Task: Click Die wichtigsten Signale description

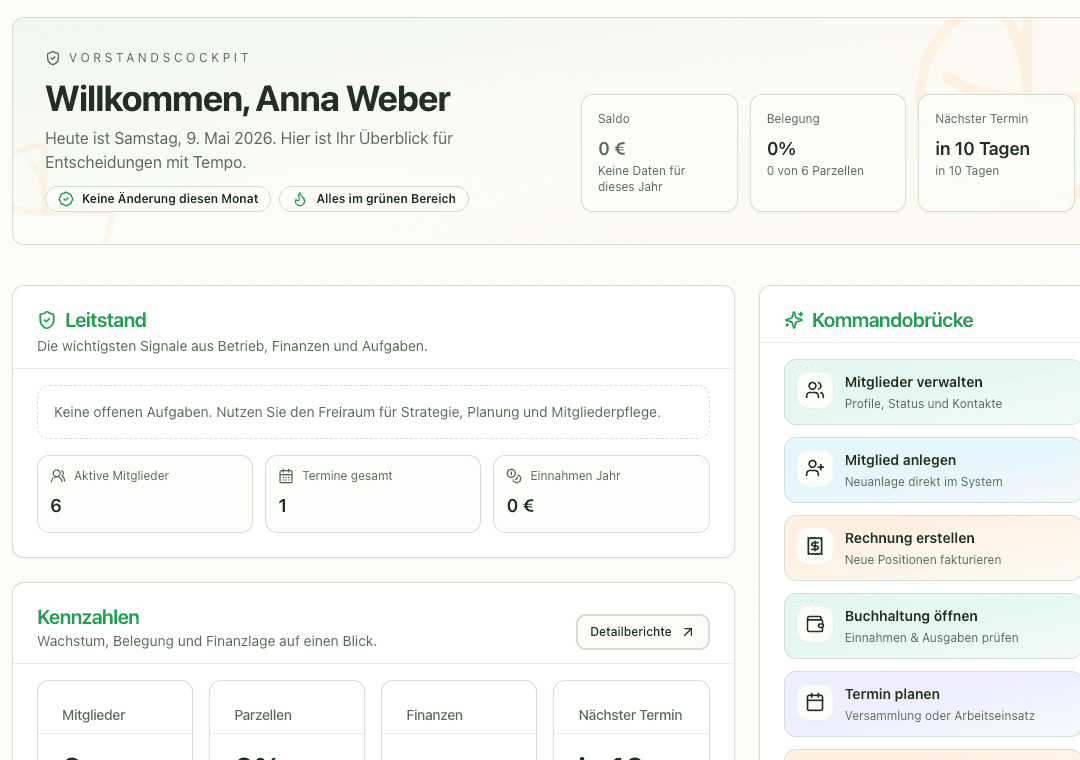Action: pyautogui.click(x=232, y=346)
